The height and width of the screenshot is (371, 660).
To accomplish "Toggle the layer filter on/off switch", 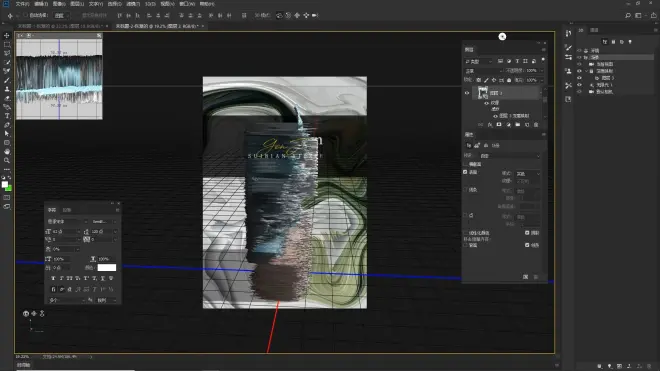I will tap(543, 60).
